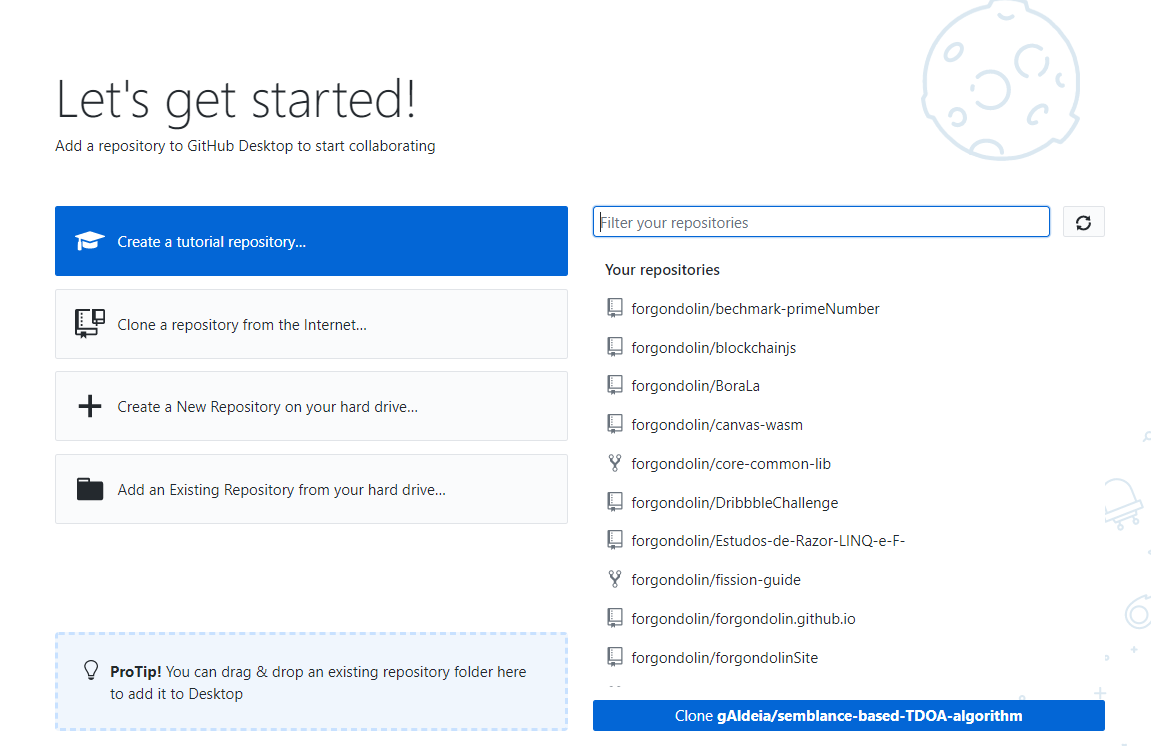Click the Your repositories heading
This screenshot has width=1151, height=746.
tap(662, 269)
